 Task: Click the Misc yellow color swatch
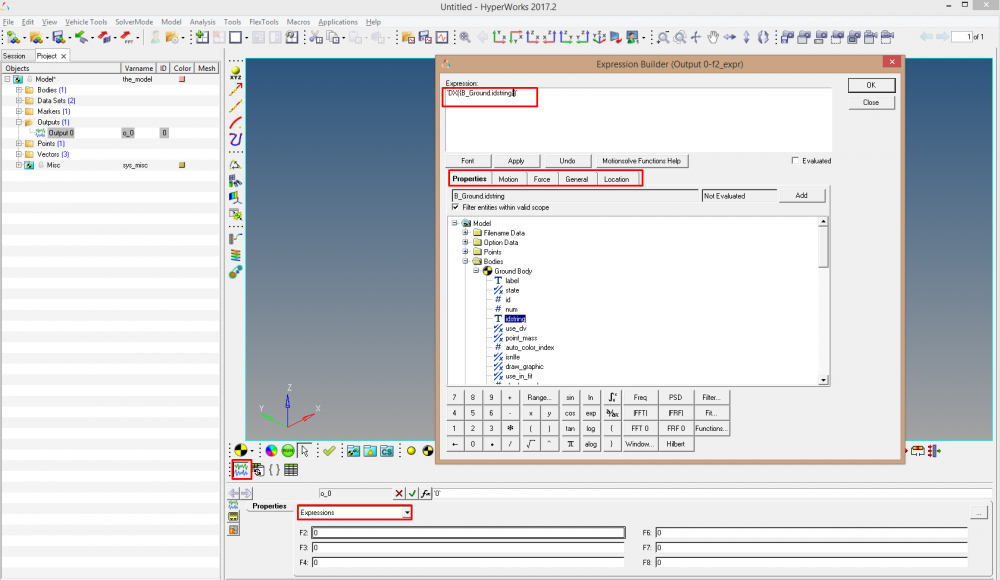tap(182, 165)
